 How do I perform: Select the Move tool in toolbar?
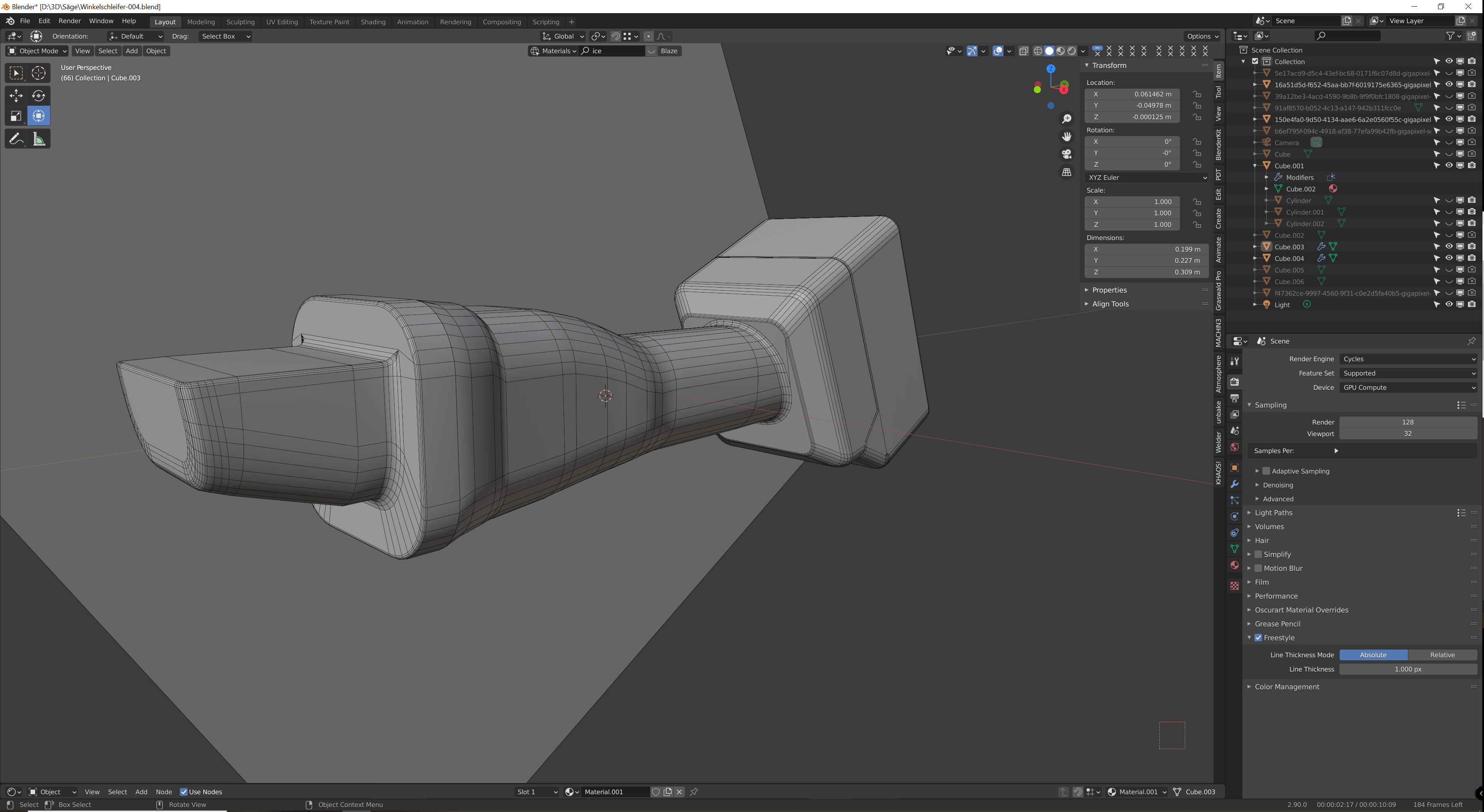click(x=16, y=96)
